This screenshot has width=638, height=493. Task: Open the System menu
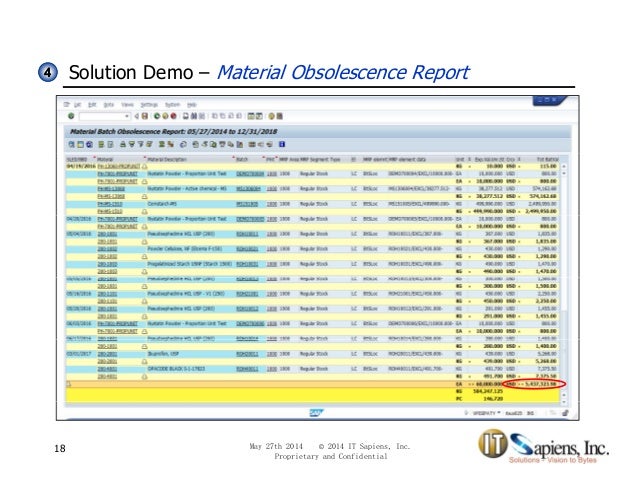(x=173, y=105)
